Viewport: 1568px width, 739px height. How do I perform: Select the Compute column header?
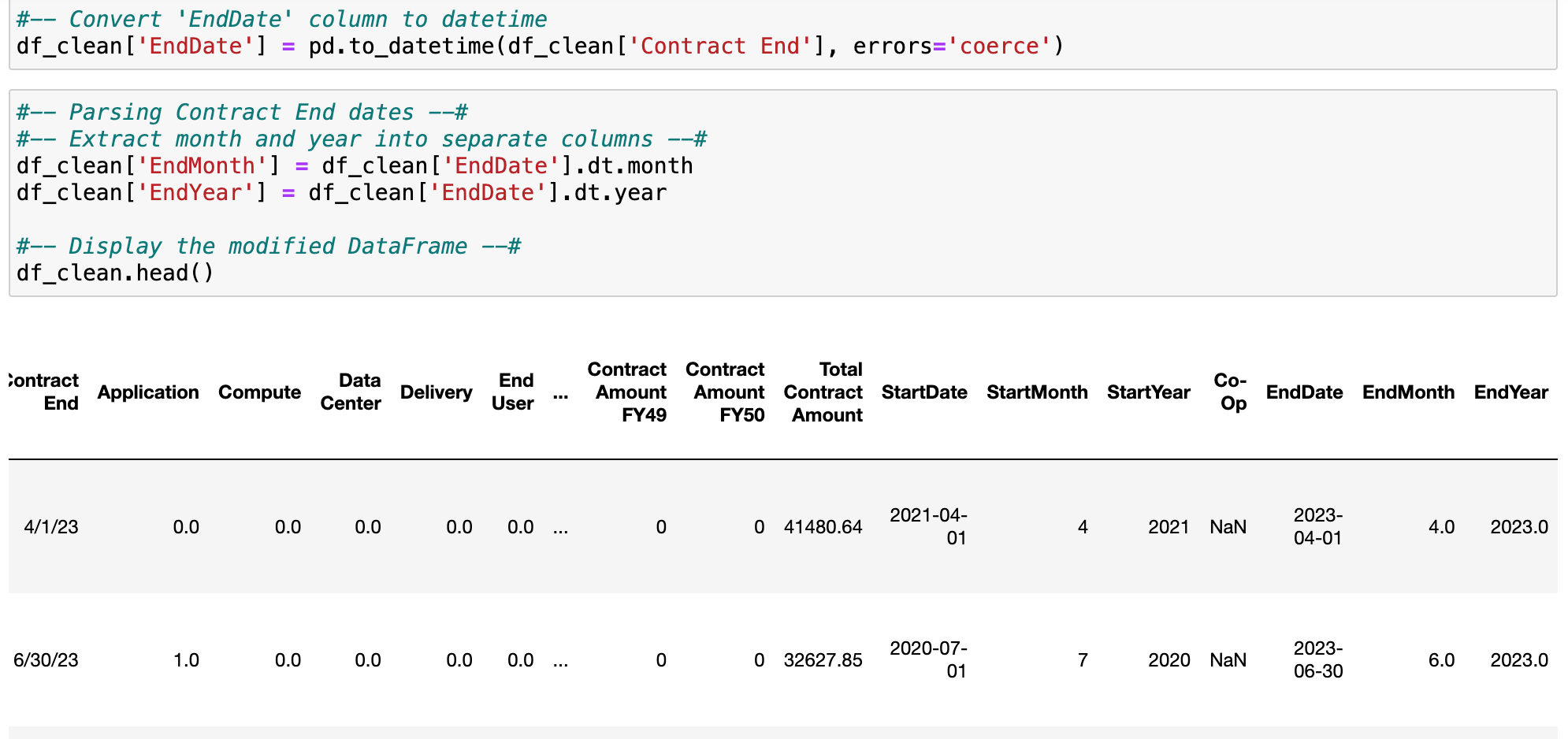tap(259, 392)
